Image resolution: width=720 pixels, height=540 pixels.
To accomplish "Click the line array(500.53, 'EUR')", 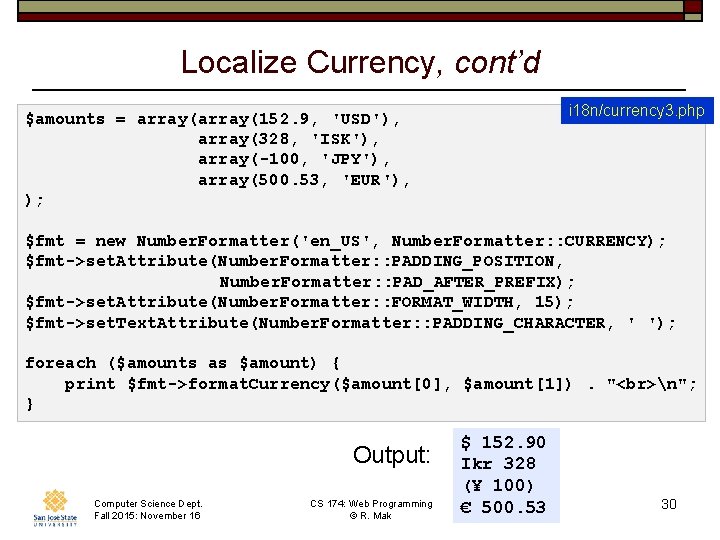I will [x=304, y=180].
